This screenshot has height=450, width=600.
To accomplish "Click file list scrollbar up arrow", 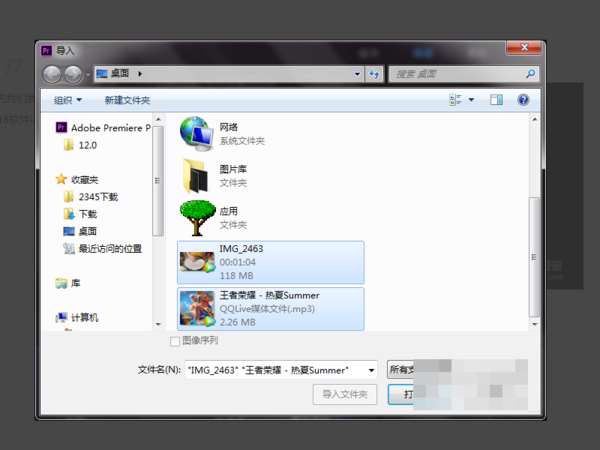I will pyautogui.click(x=535, y=119).
